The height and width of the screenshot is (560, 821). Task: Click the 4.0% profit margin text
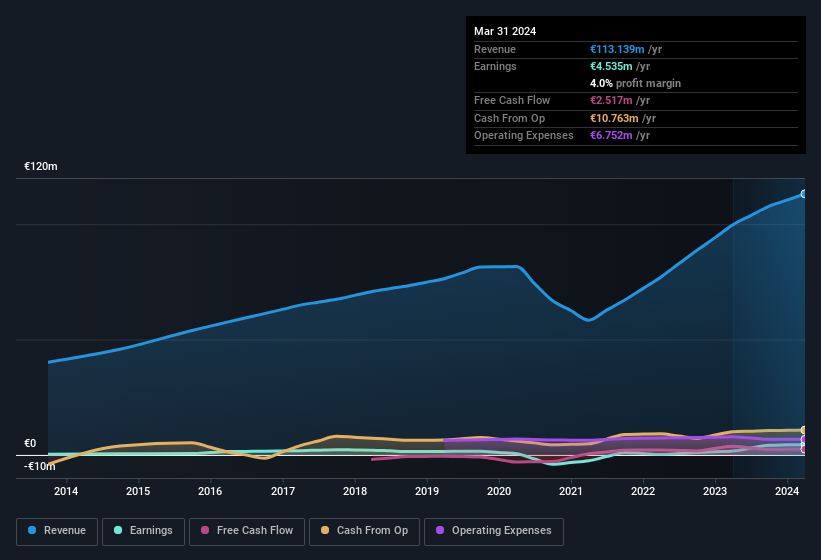click(635, 83)
